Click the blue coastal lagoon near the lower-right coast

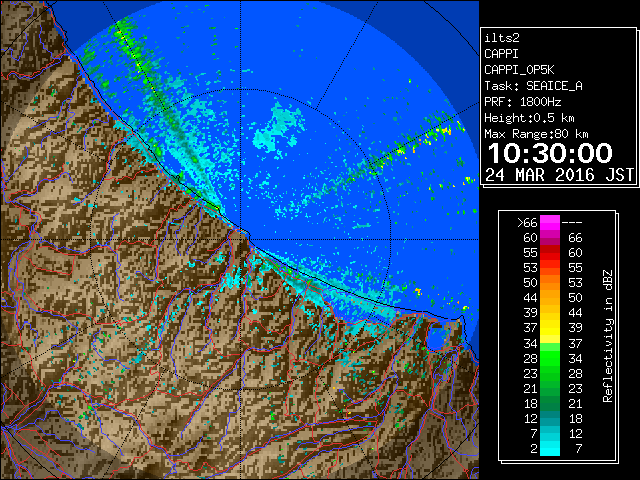point(435,338)
